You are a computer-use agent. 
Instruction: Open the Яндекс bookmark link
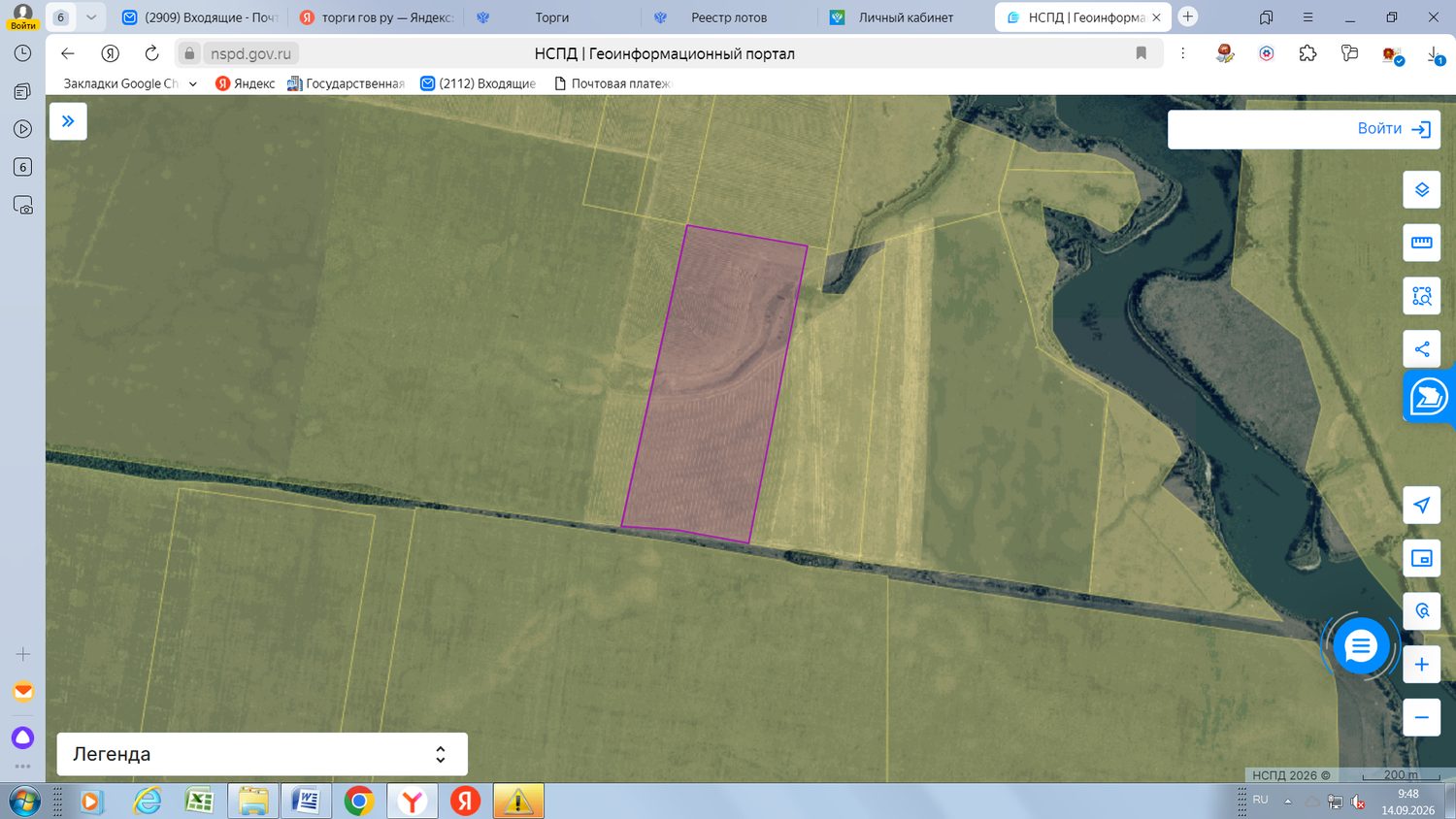tap(246, 83)
